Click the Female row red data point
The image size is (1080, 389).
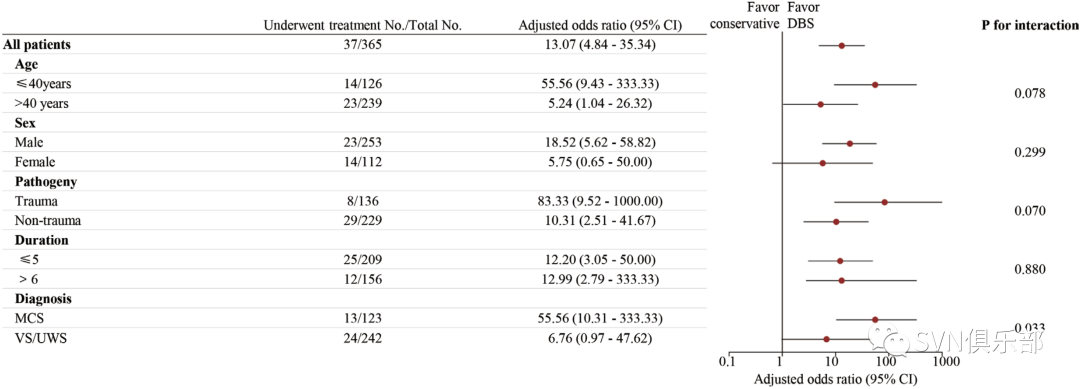(822, 163)
